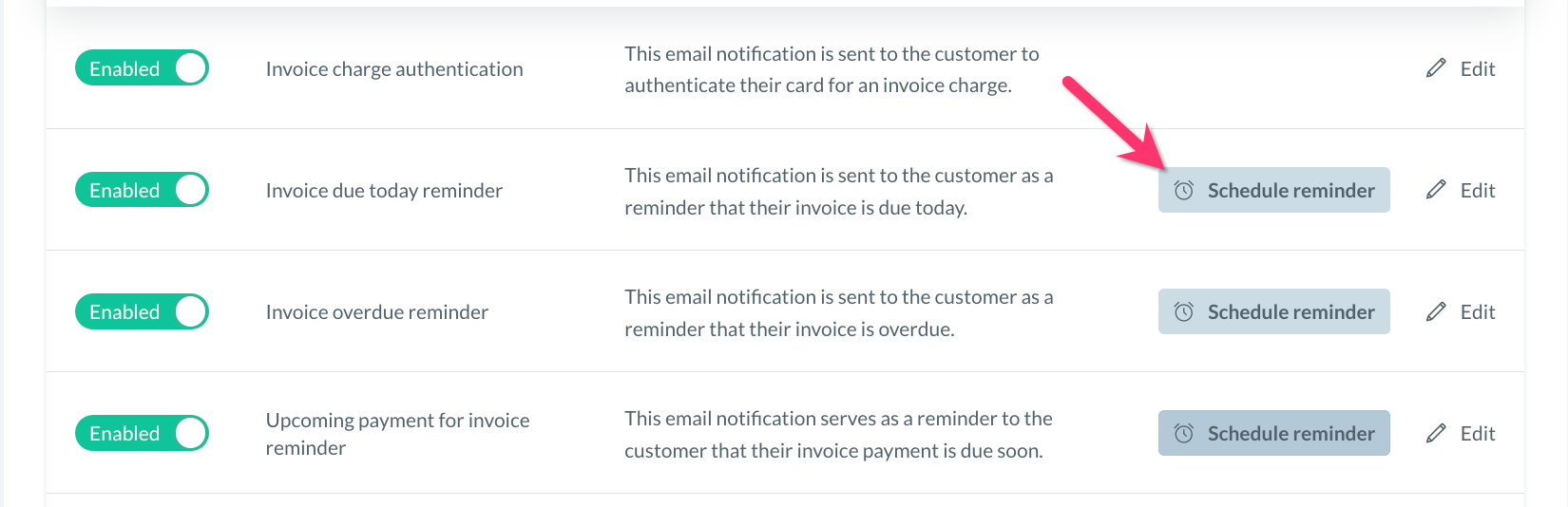
Task: Select the Invoice due today reminder label
Action: [384, 191]
